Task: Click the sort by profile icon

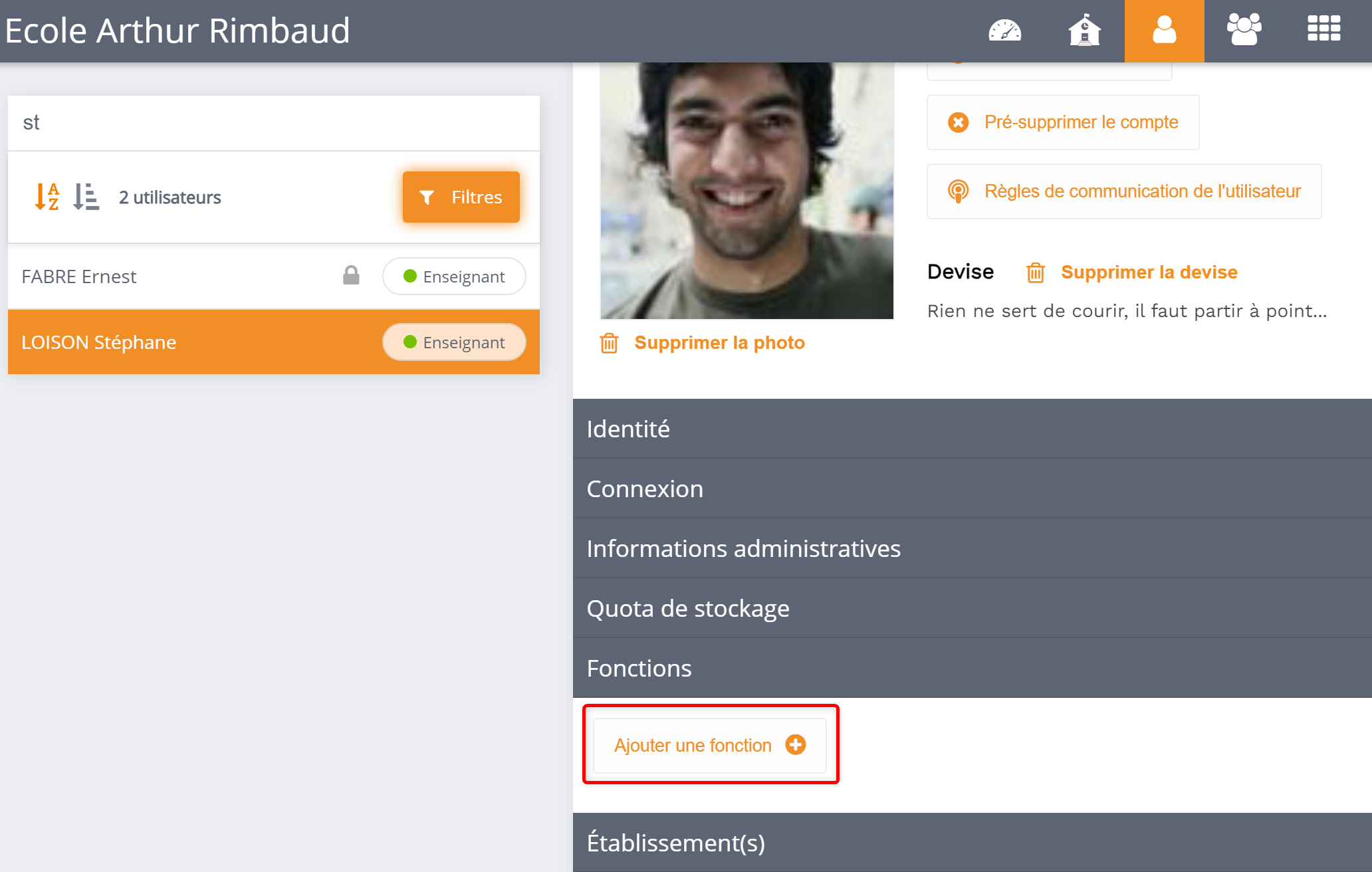Action: coord(86,197)
